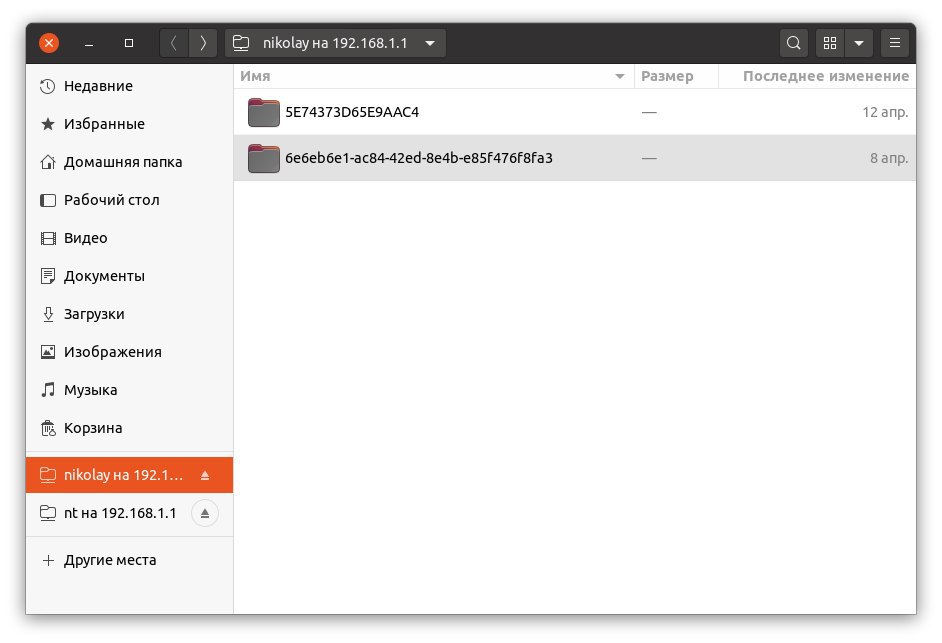Click network folder icon beside nt share
The image size is (942, 643).
(47, 513)
